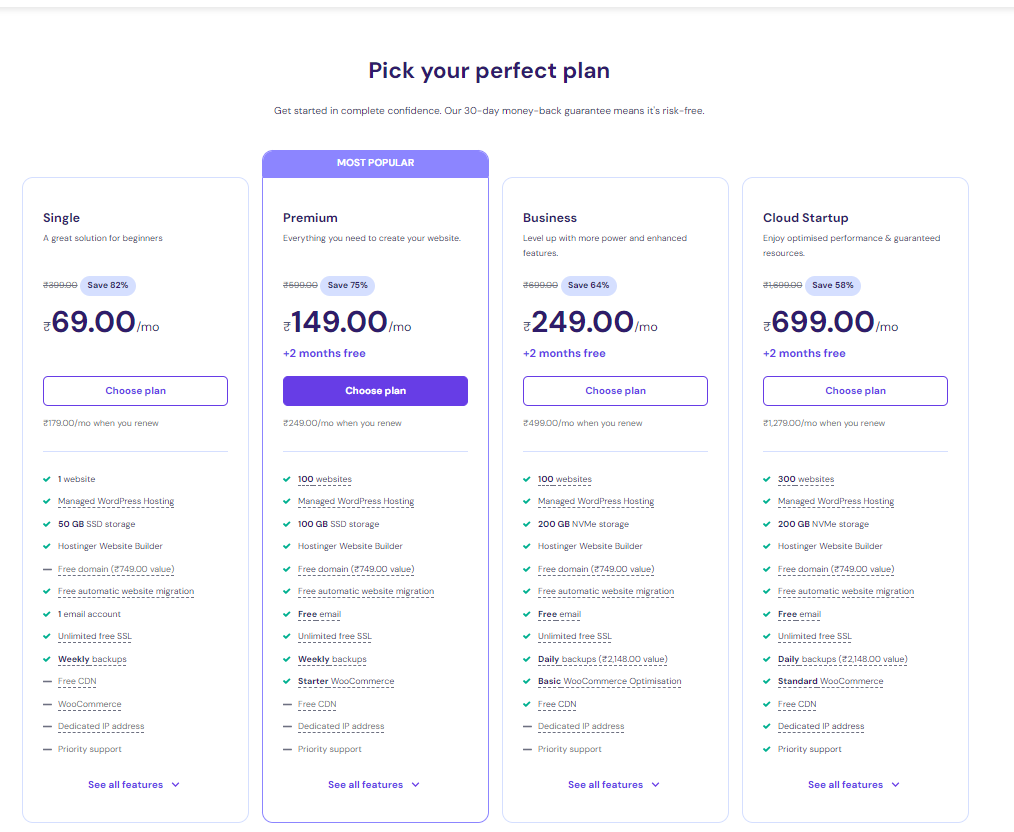Expand See all features in Cloud Startup plan
This screenshot has height=832, width=1014.
tap(854, 785)
